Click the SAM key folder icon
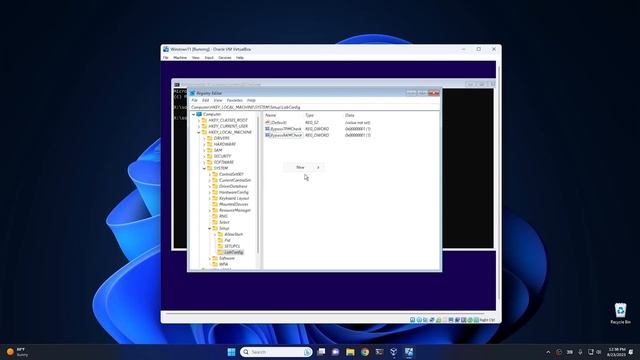 click(210, 150)
